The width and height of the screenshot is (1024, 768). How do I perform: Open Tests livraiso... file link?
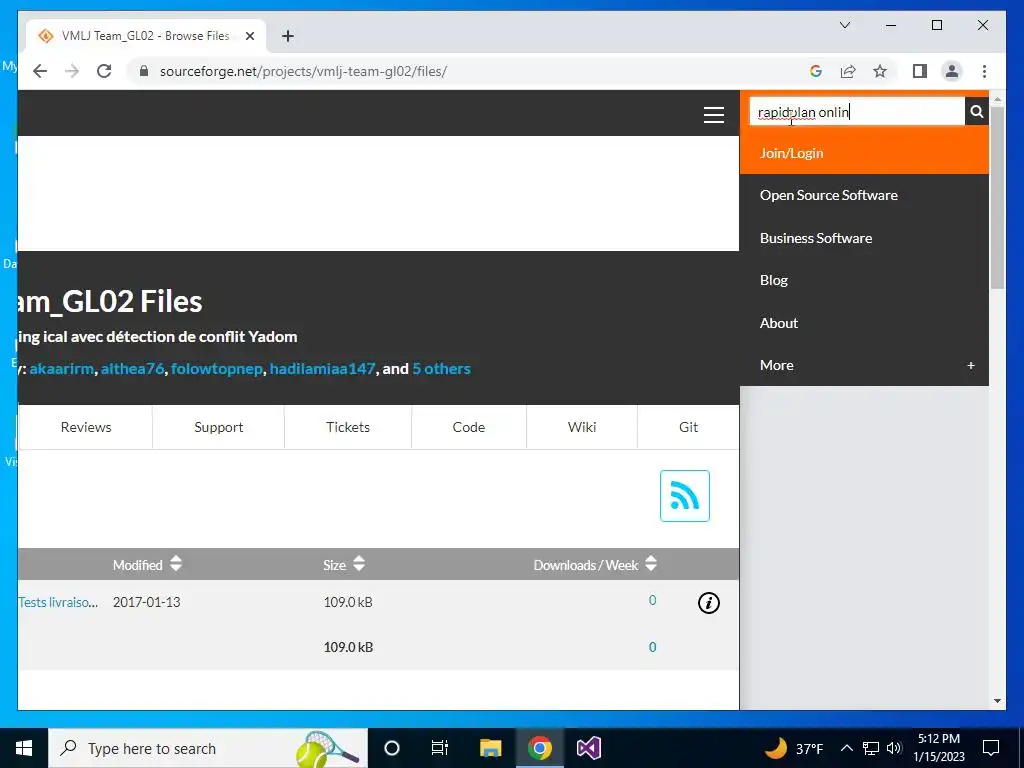[x=58, y=602]
